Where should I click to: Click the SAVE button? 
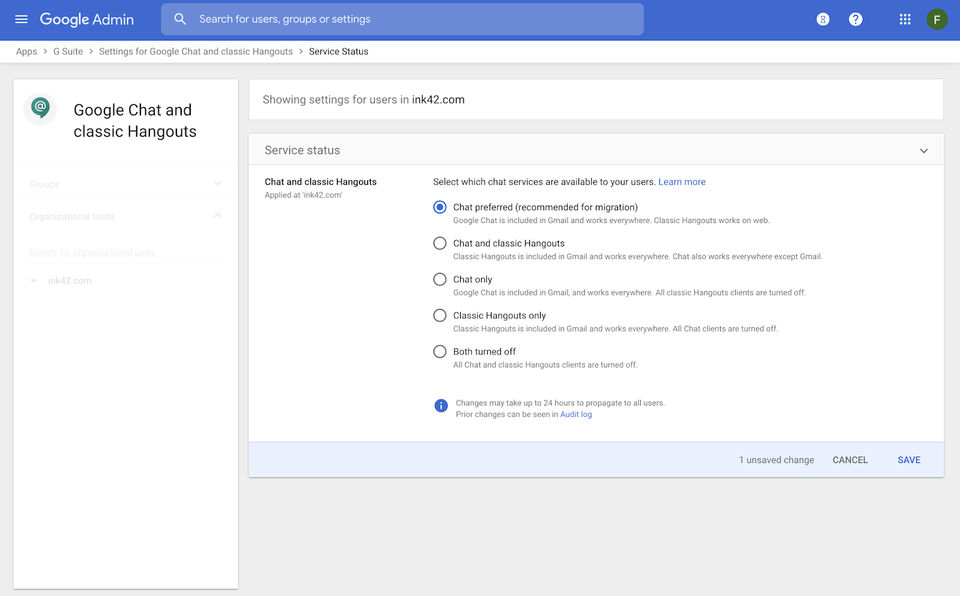click(909, 460)
